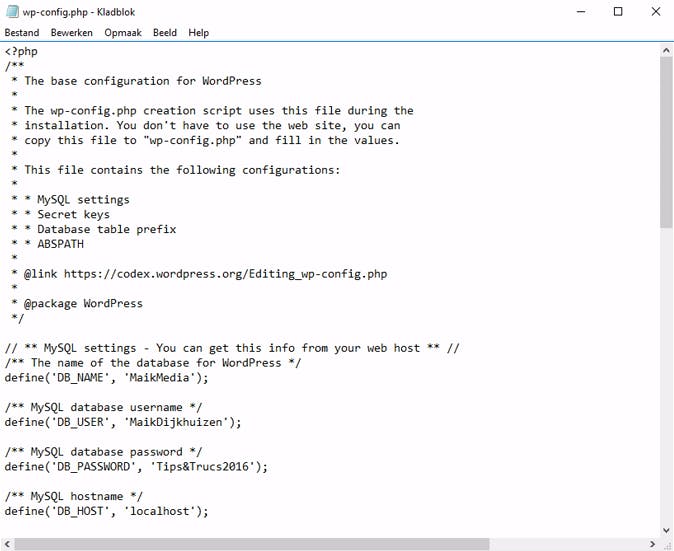Image resolution: width=674 pixels, height=551 pixels.
Task: Click the vertical scrollbar up arrow
Action: 667,49
